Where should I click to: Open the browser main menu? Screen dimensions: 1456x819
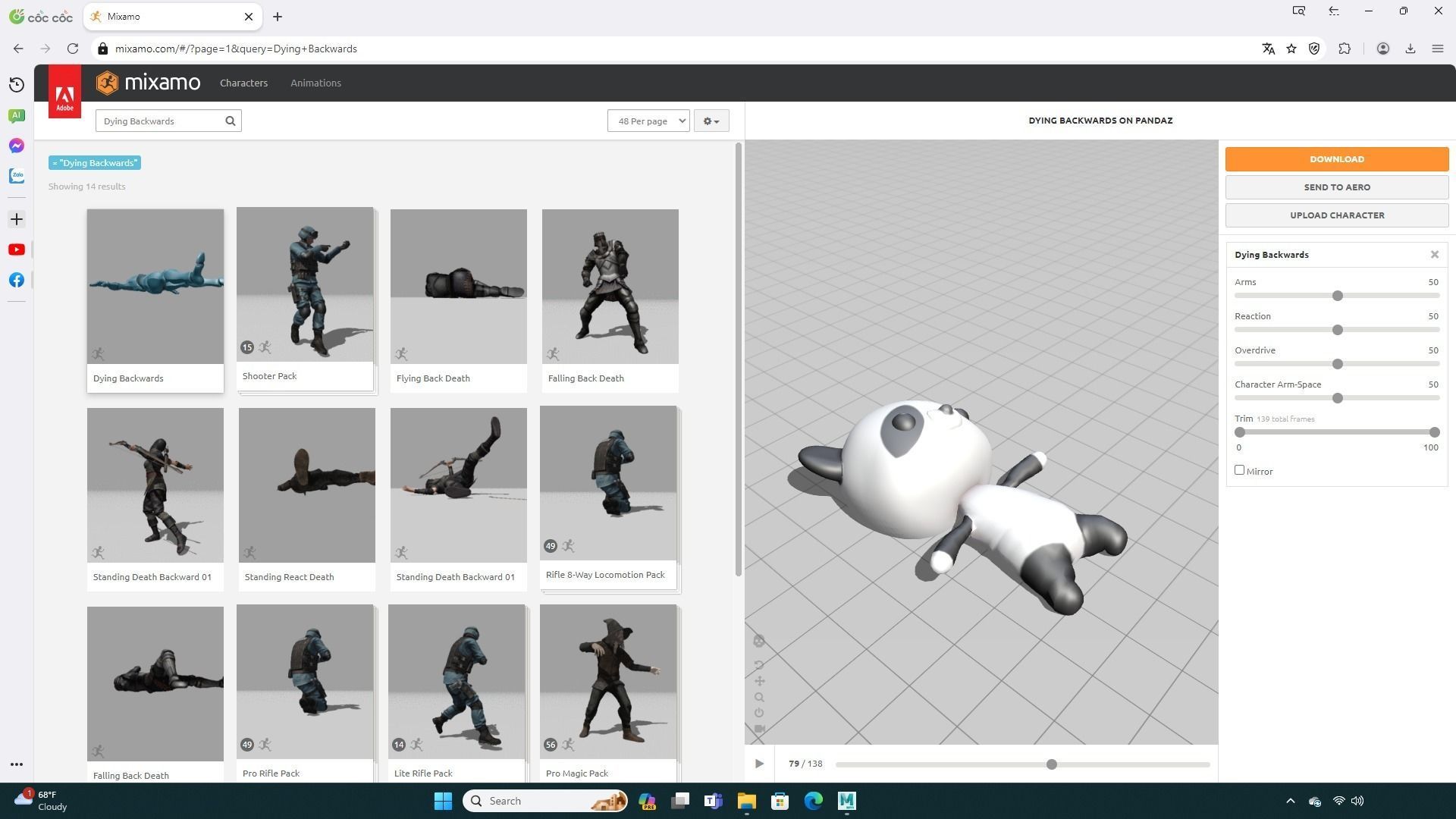click(1438, 49)
